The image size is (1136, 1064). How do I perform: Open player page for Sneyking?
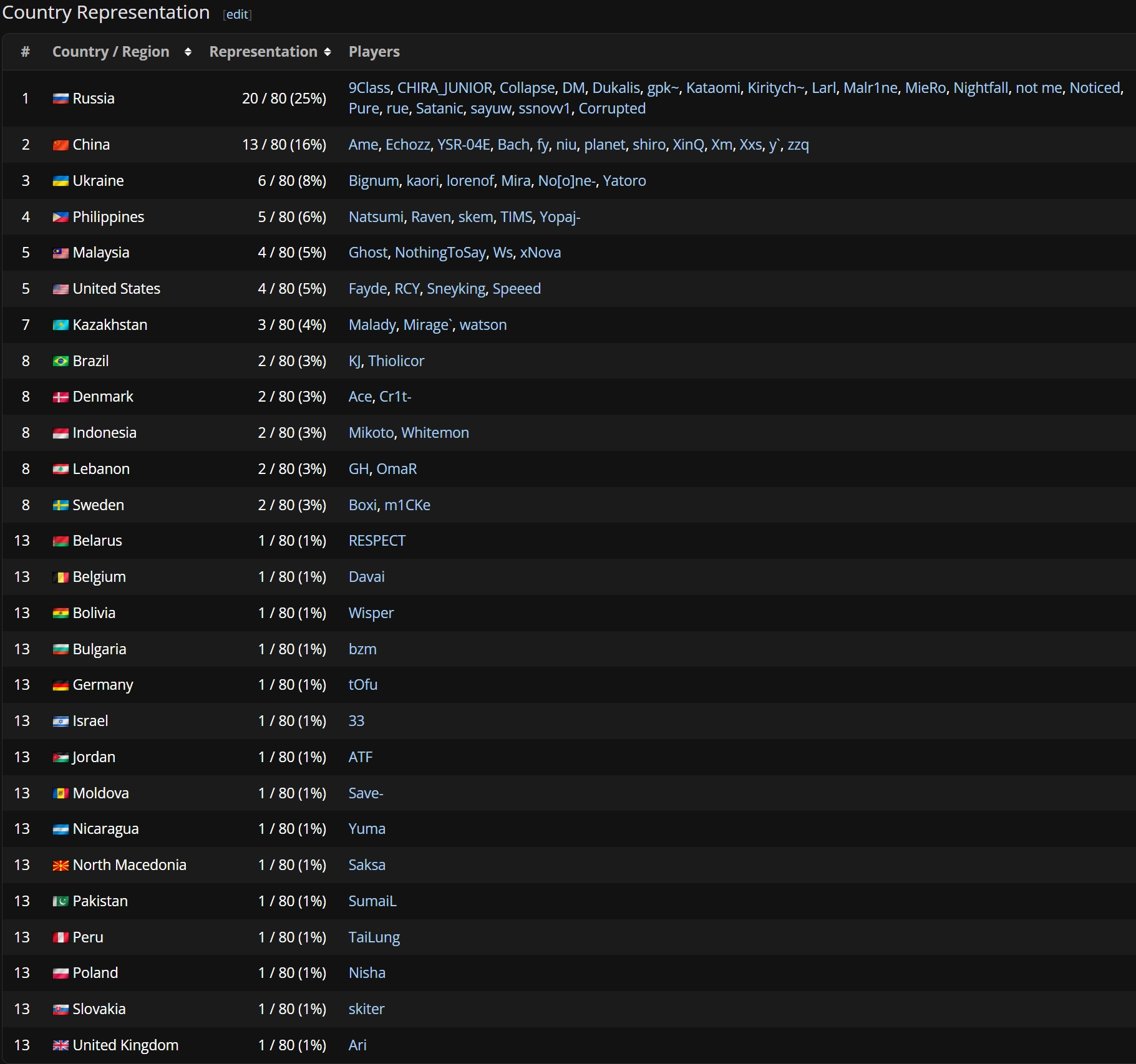tap(456, 289)
